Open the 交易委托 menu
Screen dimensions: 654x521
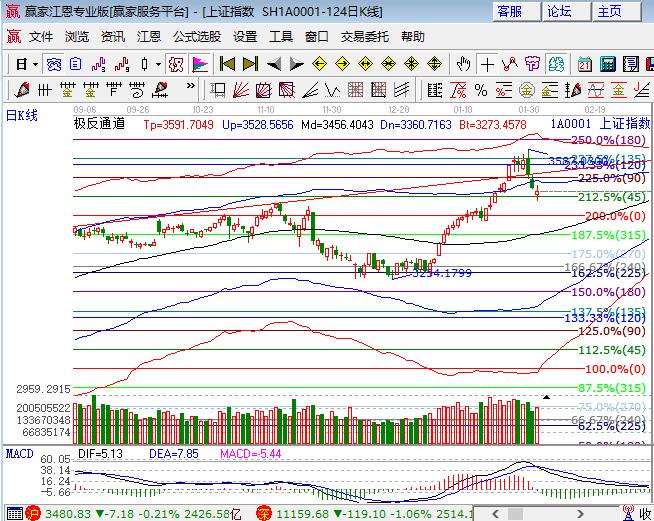click(x=365, y=36)
